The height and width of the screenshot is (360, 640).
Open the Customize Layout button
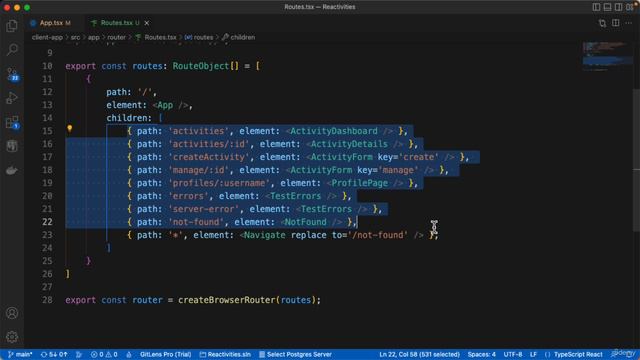630,7
